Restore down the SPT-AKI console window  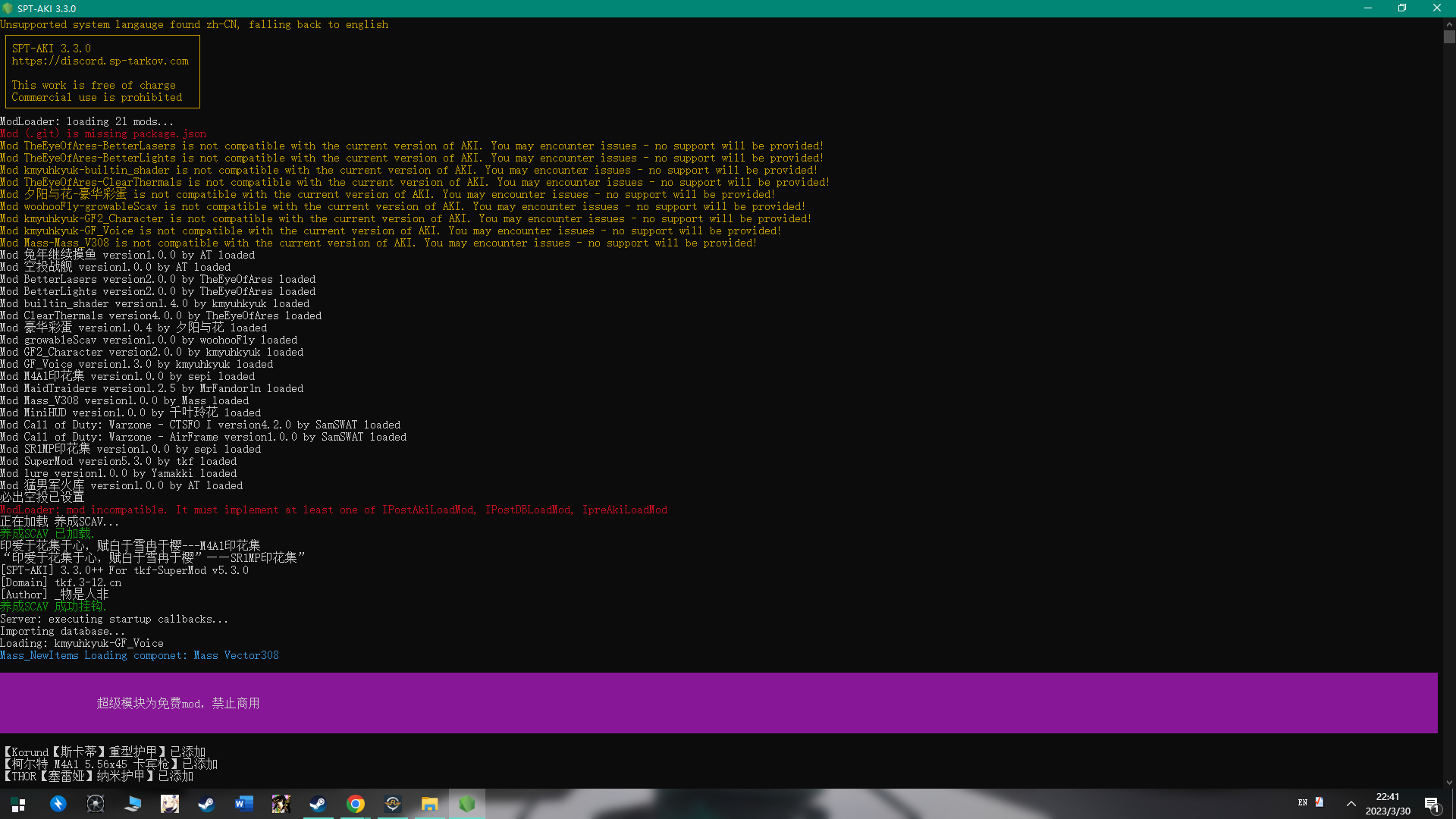(1402, 8)
